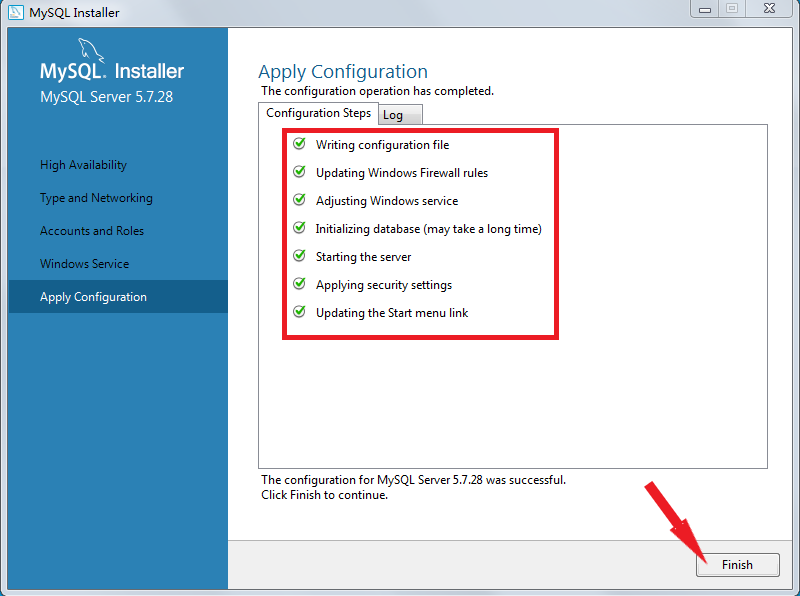Click 'MySQL Server 5.7.28' sidebar subtitle
800x596 pixels.
pyautogui.click(x=107, y=97)
